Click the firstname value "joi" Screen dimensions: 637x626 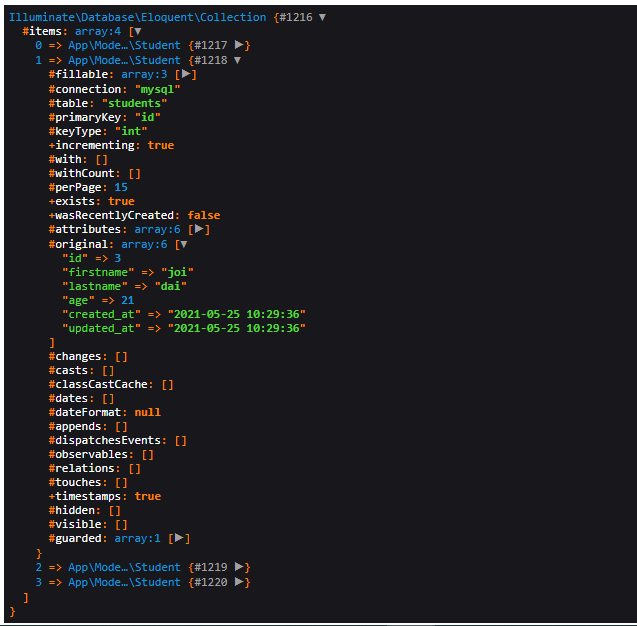177,272
